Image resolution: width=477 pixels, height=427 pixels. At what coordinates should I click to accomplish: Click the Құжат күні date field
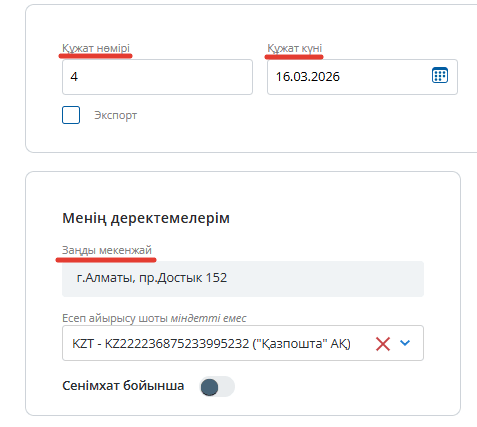tap(362, 77)
